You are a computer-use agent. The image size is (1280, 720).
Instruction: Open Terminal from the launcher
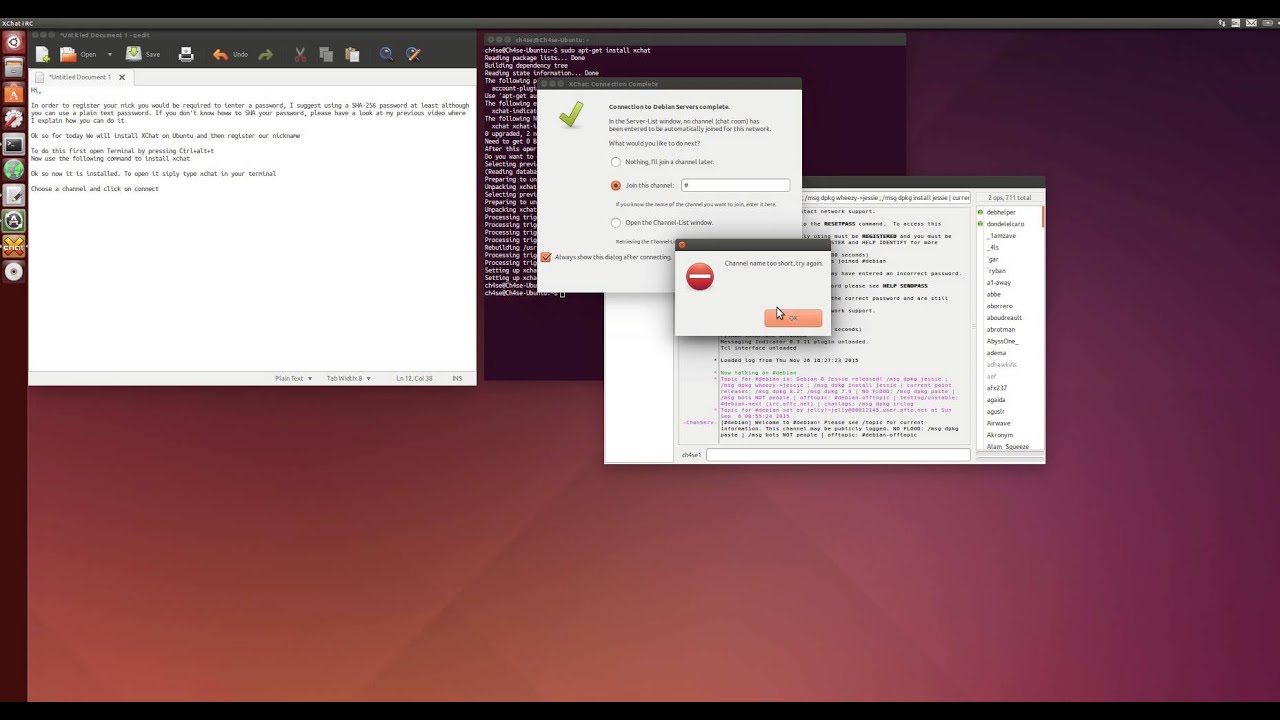13,144
